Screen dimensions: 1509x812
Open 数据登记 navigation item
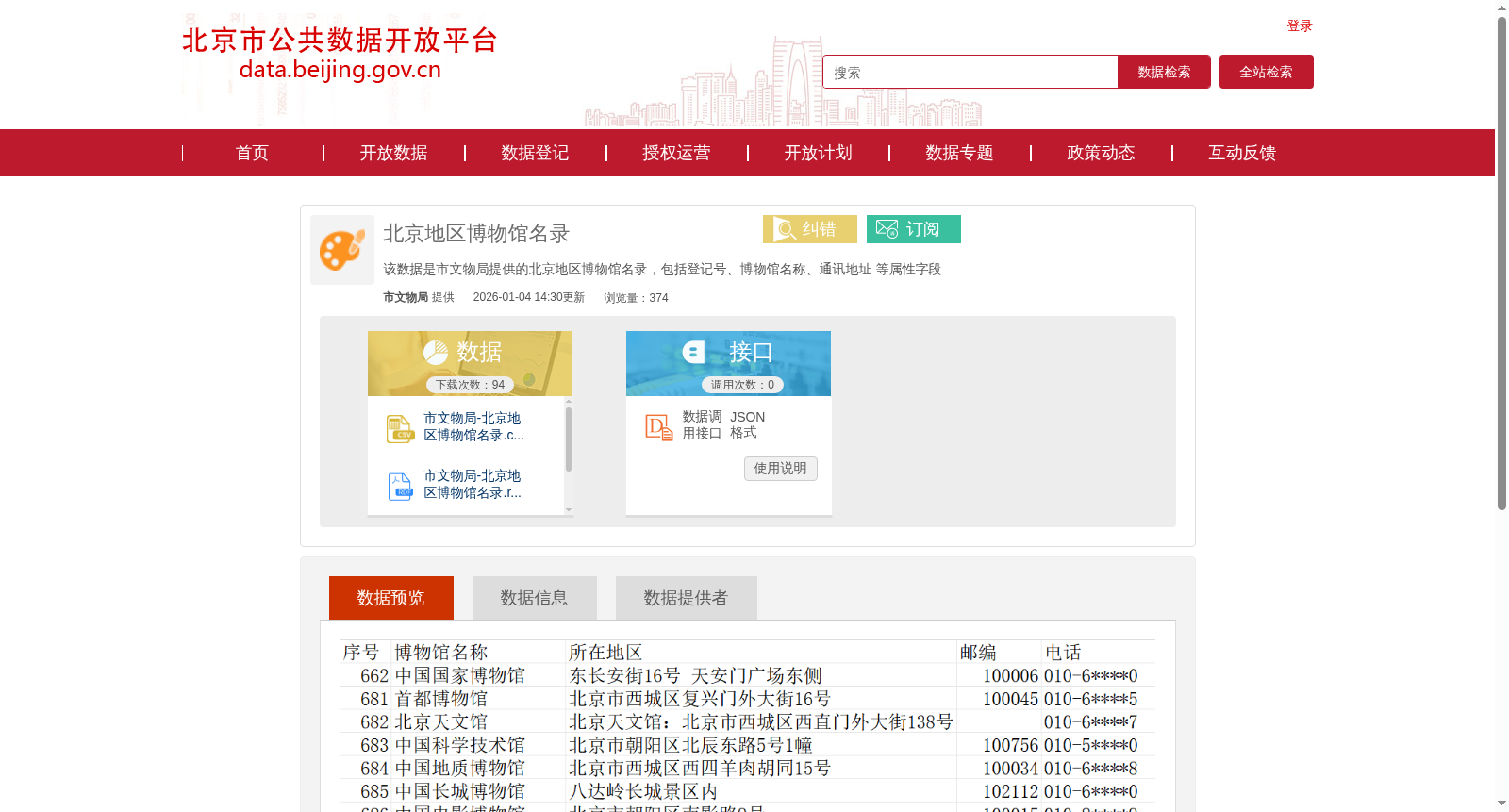pyautogui.click(x=535, y=153)
